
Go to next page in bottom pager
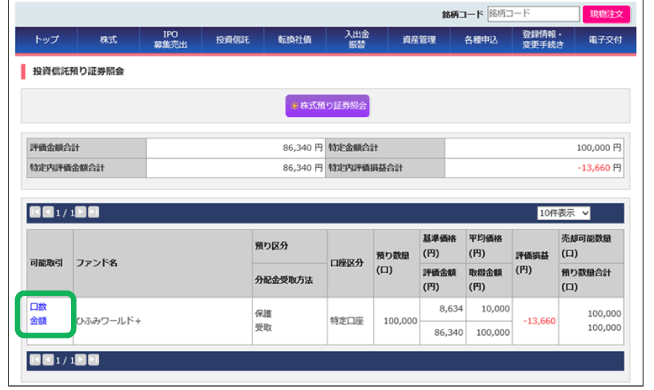coord(80,360)
